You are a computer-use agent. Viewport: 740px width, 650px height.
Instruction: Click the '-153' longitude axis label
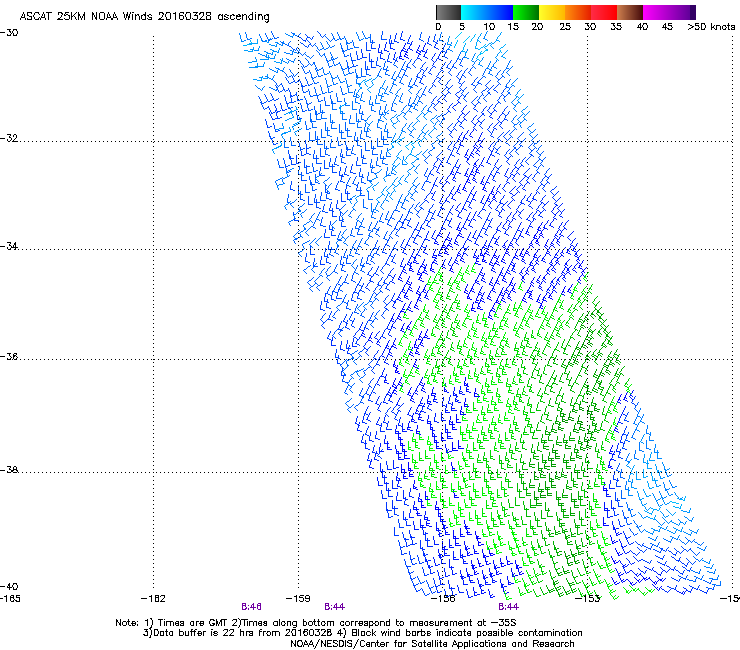coord(588,599)
